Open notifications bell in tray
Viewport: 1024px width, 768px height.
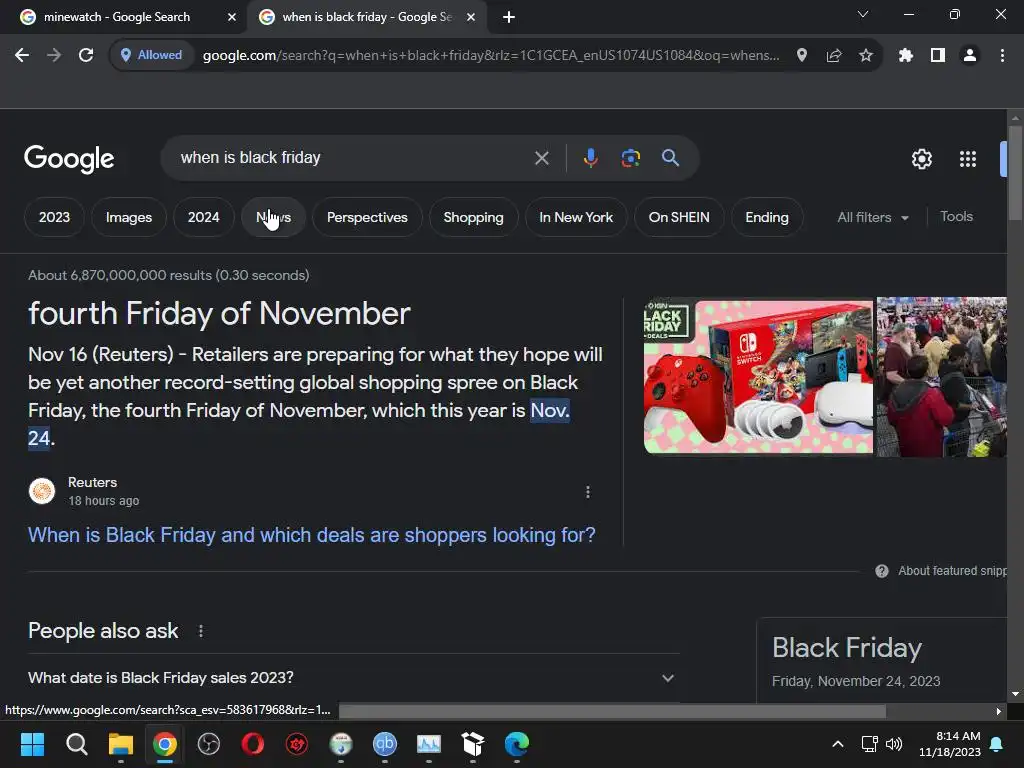tap(997, 744)
